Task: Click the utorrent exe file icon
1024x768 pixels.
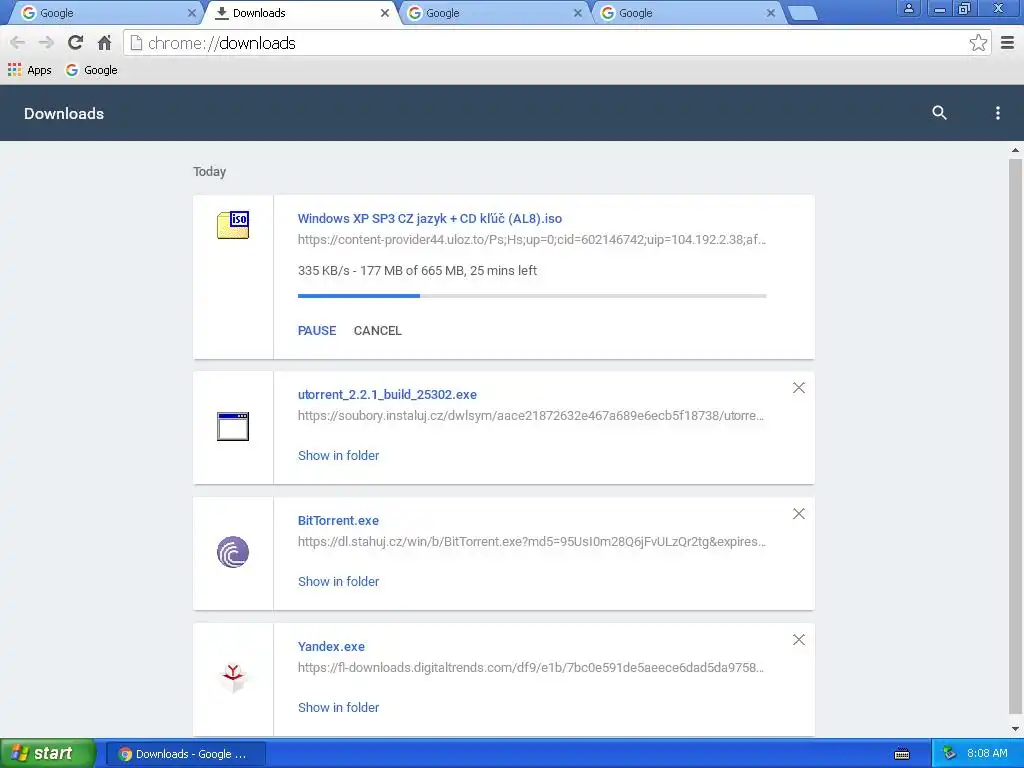Action: tap(233, 426)
